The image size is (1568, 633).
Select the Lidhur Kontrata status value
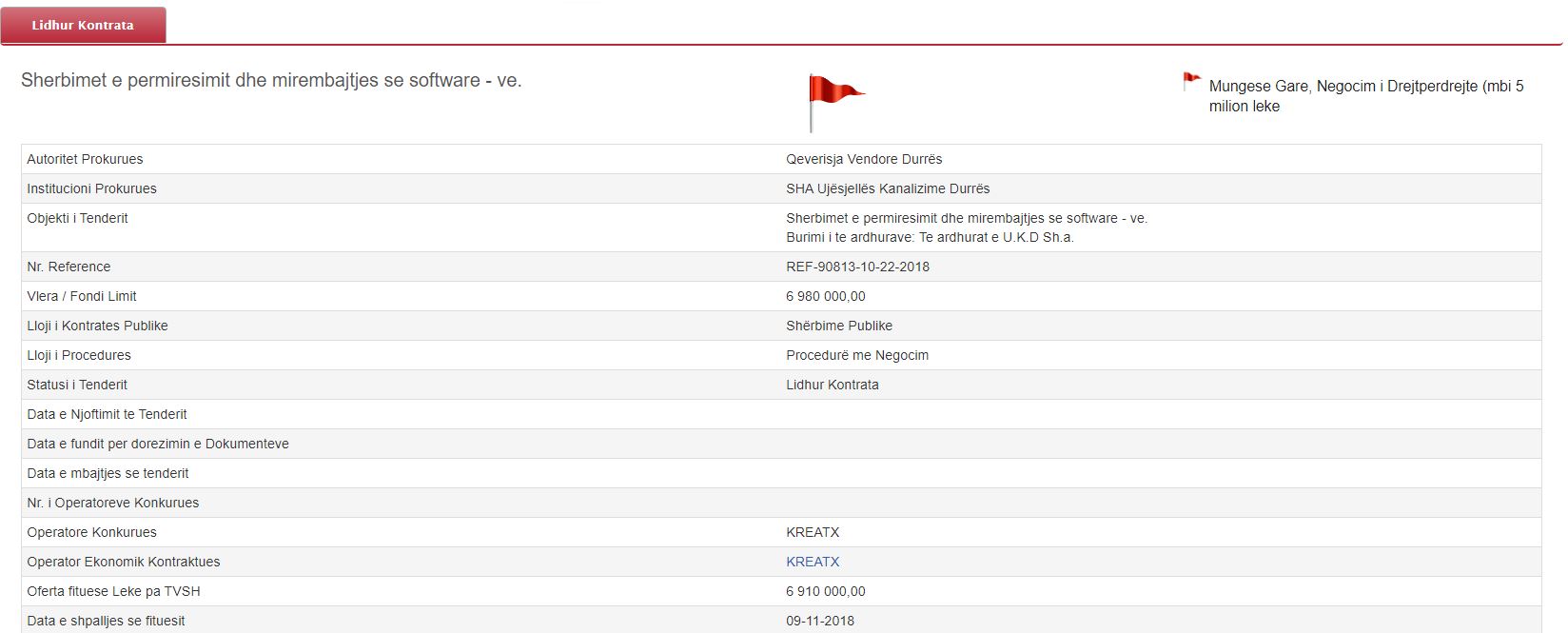(833, 385)
